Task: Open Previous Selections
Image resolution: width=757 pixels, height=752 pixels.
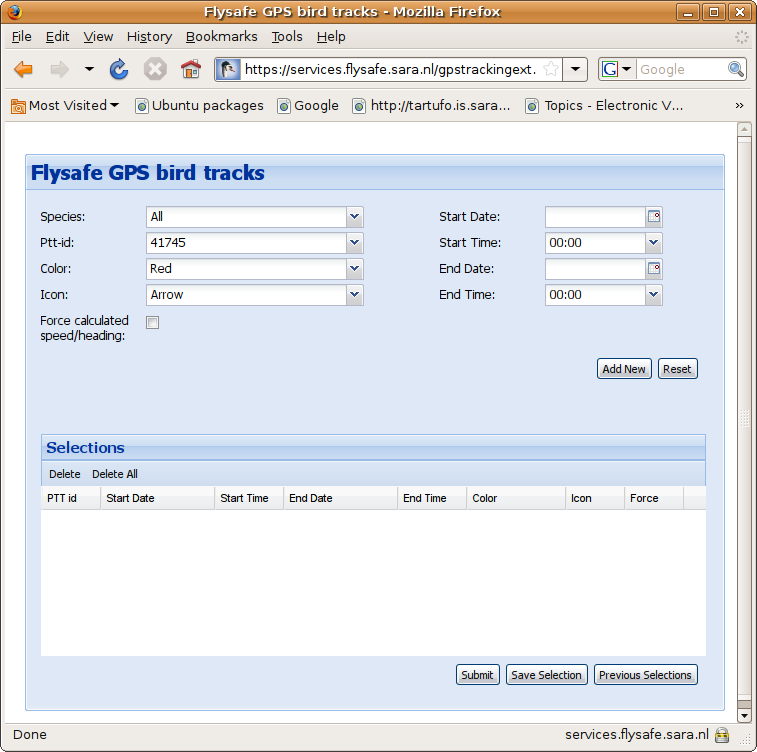Action: coord(645,675)
